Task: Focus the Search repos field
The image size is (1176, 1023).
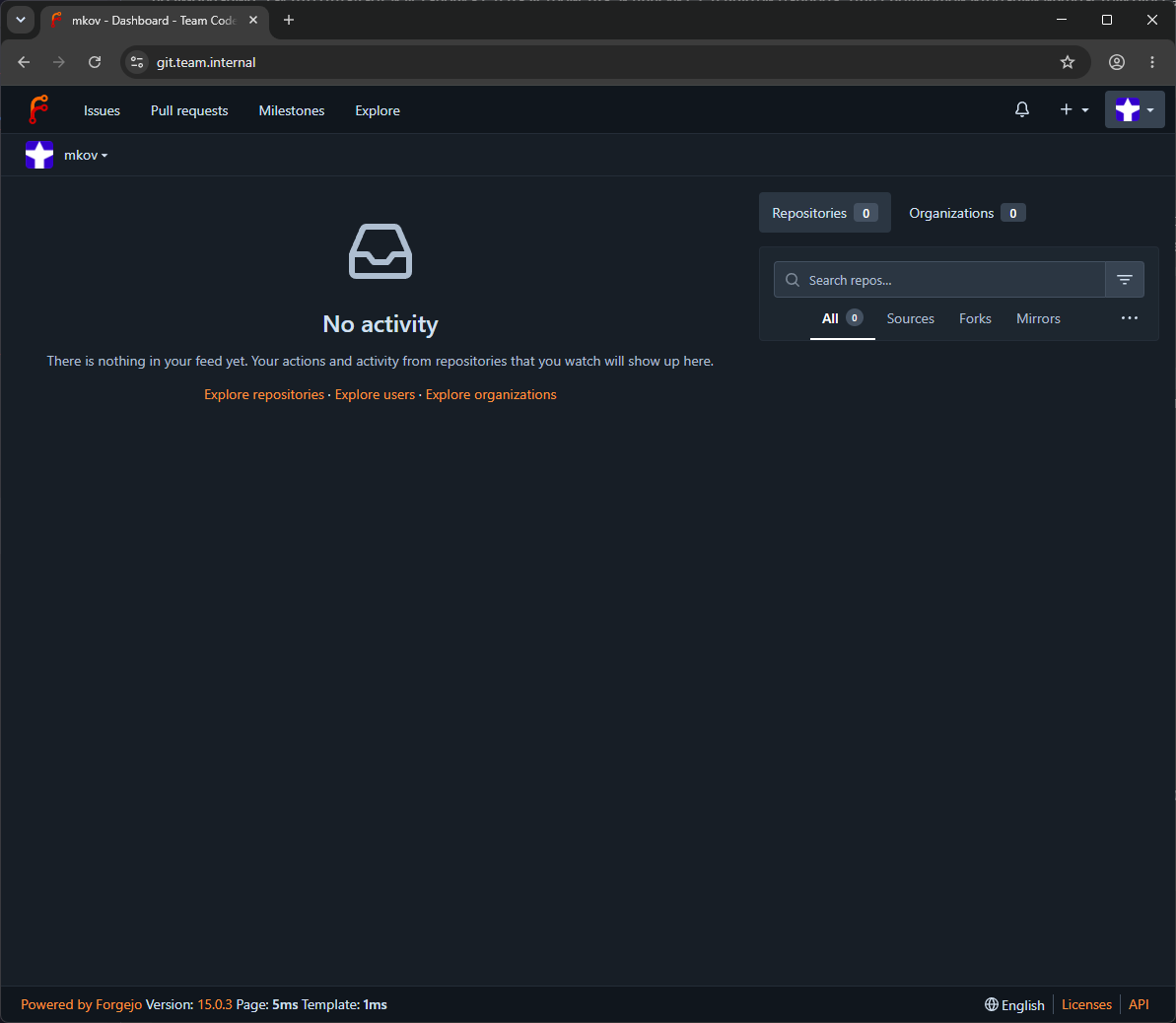Action: point(939,280)
